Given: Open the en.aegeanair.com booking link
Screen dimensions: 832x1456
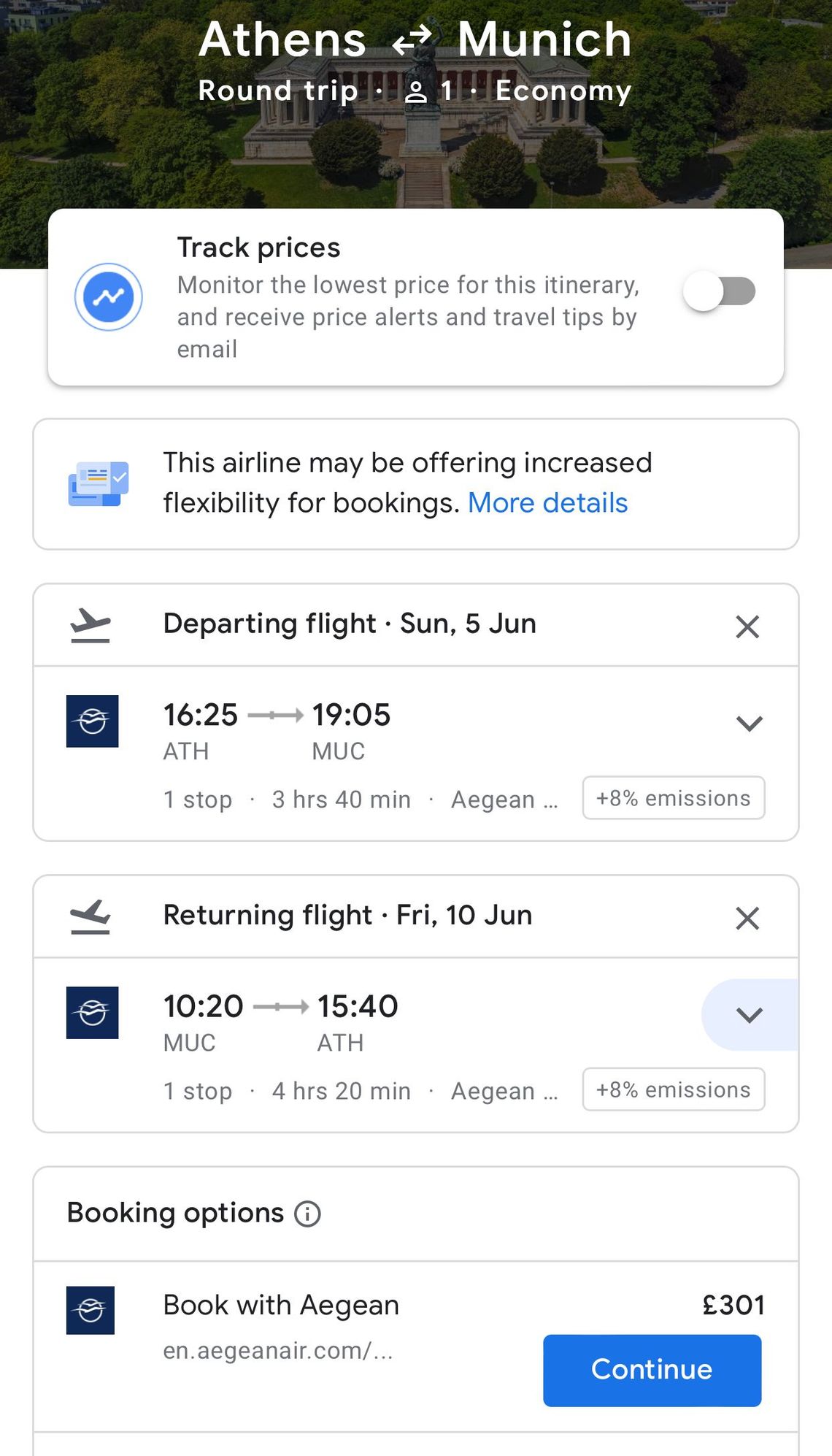Looking at the screenshot, I should (x=278, y=1351).
